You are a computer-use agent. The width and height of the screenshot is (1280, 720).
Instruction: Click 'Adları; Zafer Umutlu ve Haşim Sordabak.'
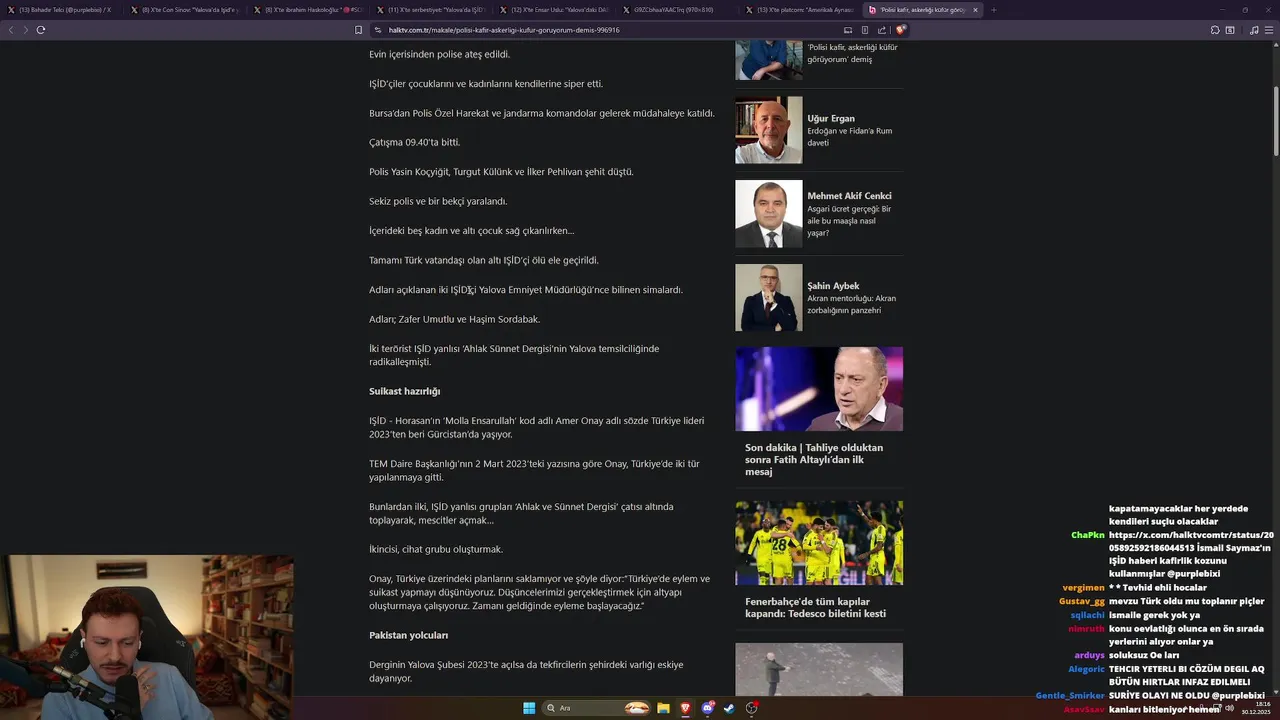(454, 319)
